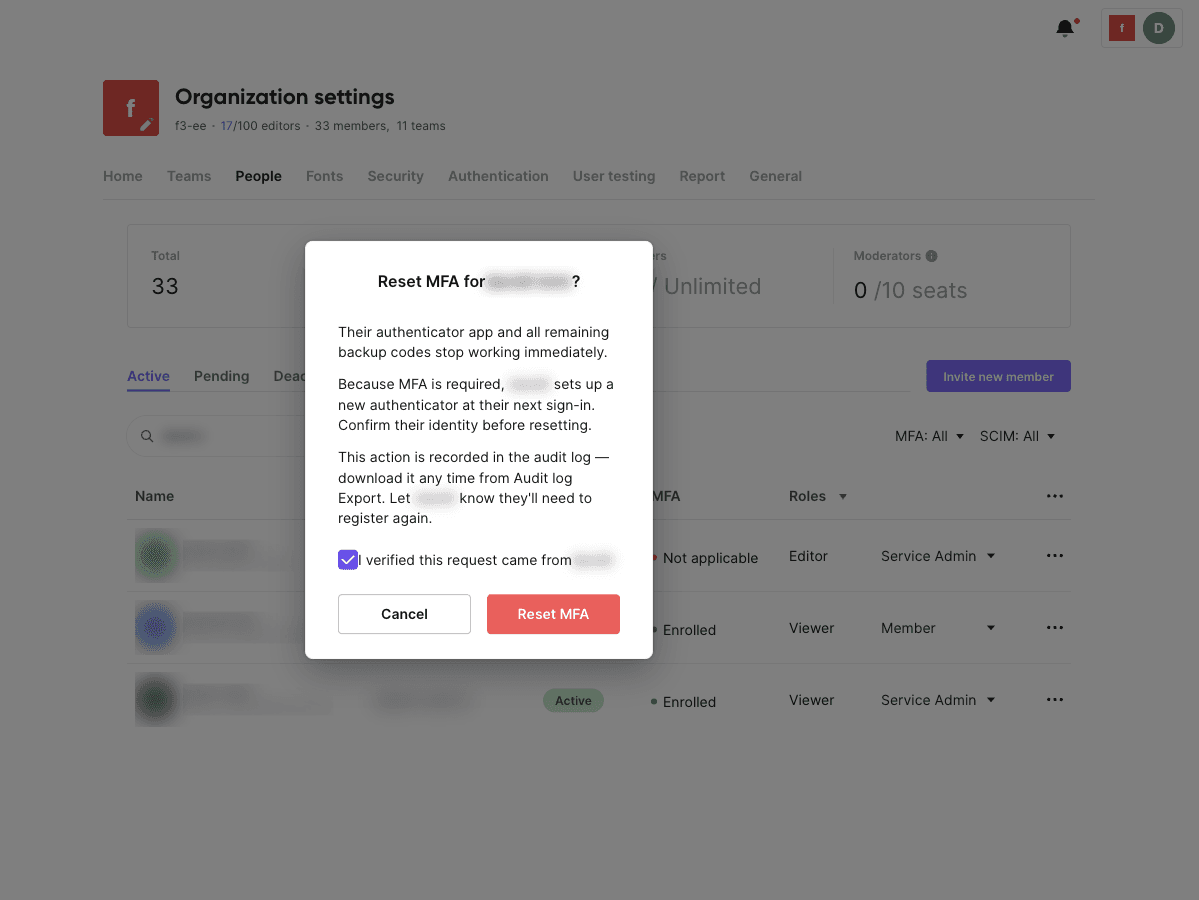Viewport: 1199px width, 900px height.
Task: Change the last row's Service Admin dropdown
Action: tap(937, 700)
